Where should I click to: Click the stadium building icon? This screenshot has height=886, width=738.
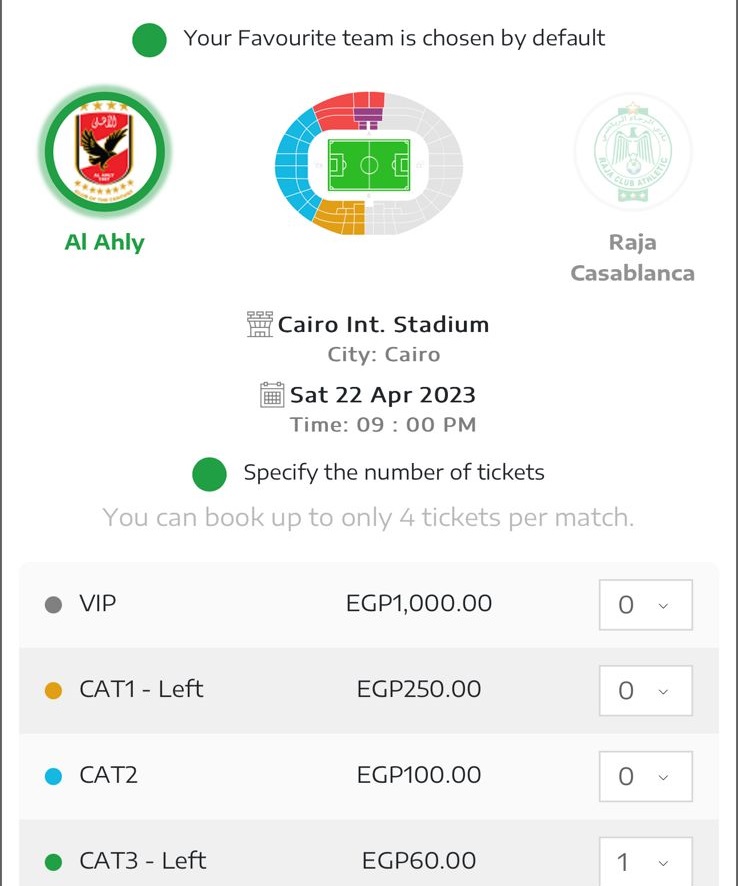pyautogui.click(x=260, y=324)
